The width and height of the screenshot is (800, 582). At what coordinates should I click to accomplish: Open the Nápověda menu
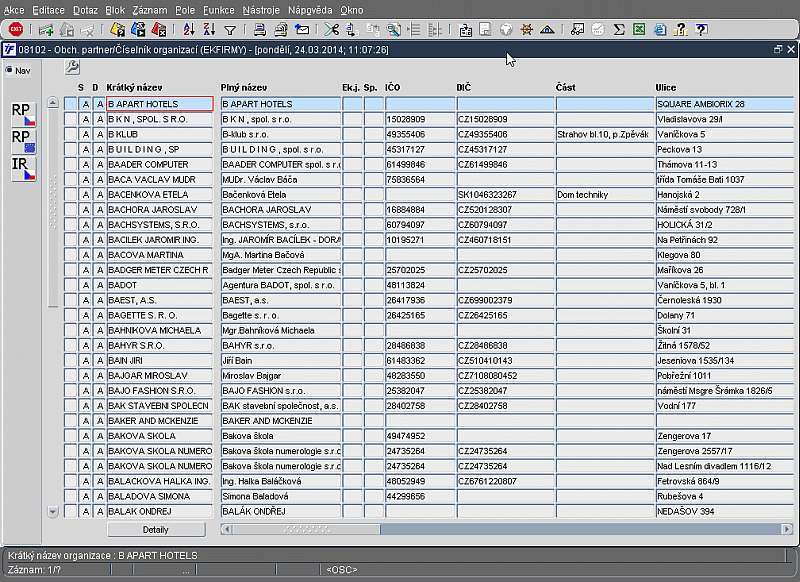[310, 8]
